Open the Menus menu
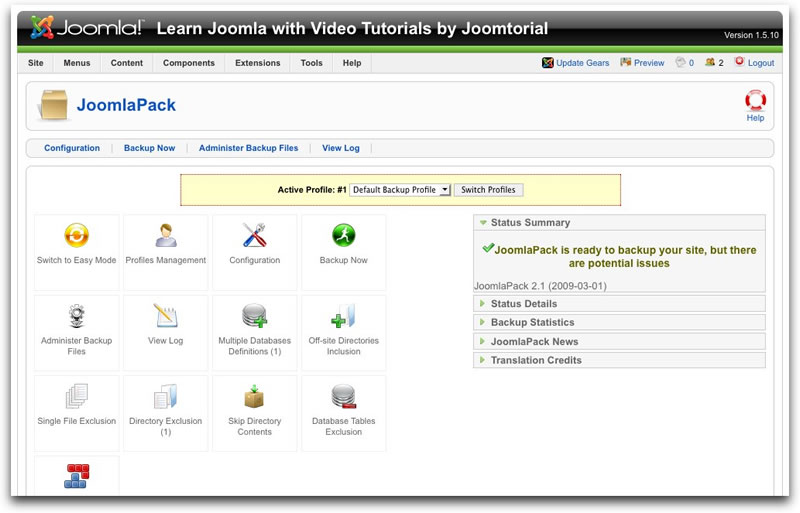Image resolution: width=800 pixels, height=513 pixels. (77, 63)
